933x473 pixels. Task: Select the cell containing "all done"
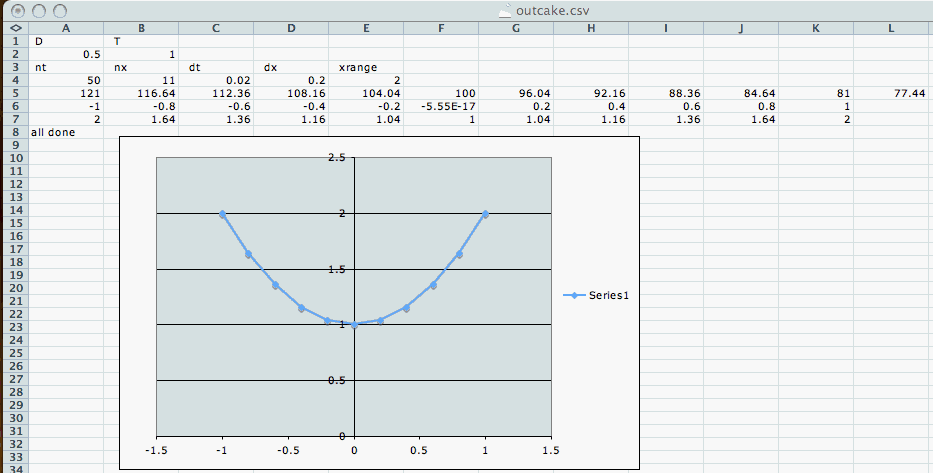[x=66, y=132]
